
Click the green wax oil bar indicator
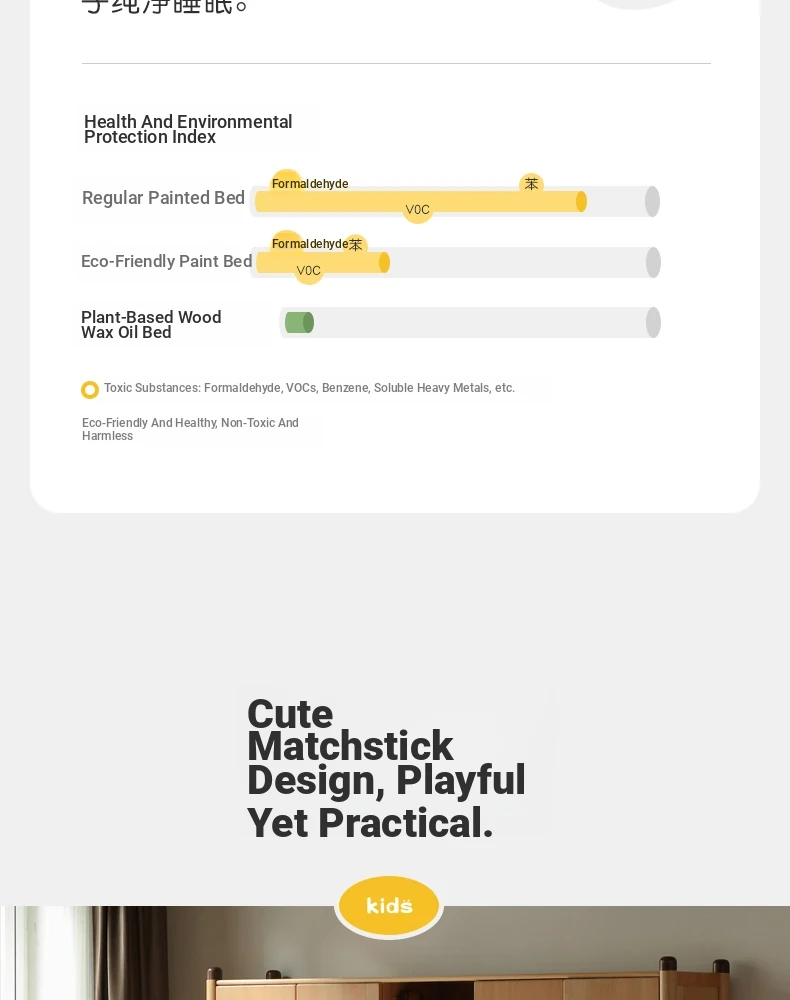[x=299, y=323]
